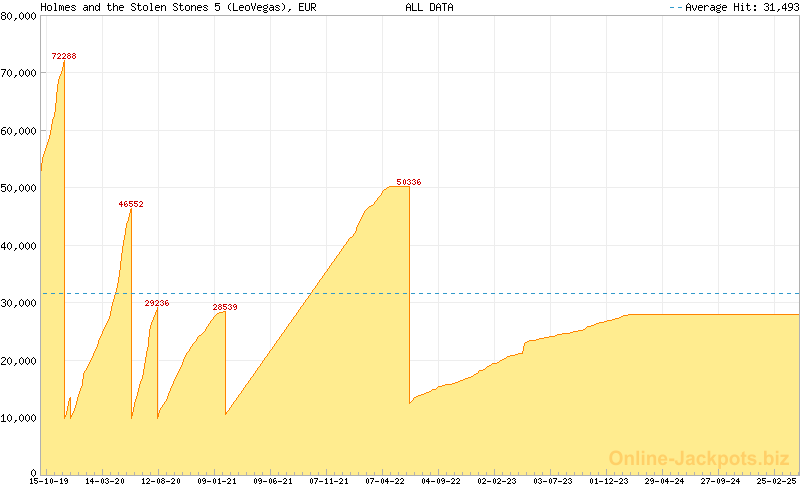Select the 46552 peak label
Image resolution: width=800 pixels, height=490 pixels.
pyautogui.click(x=131, y=204)
